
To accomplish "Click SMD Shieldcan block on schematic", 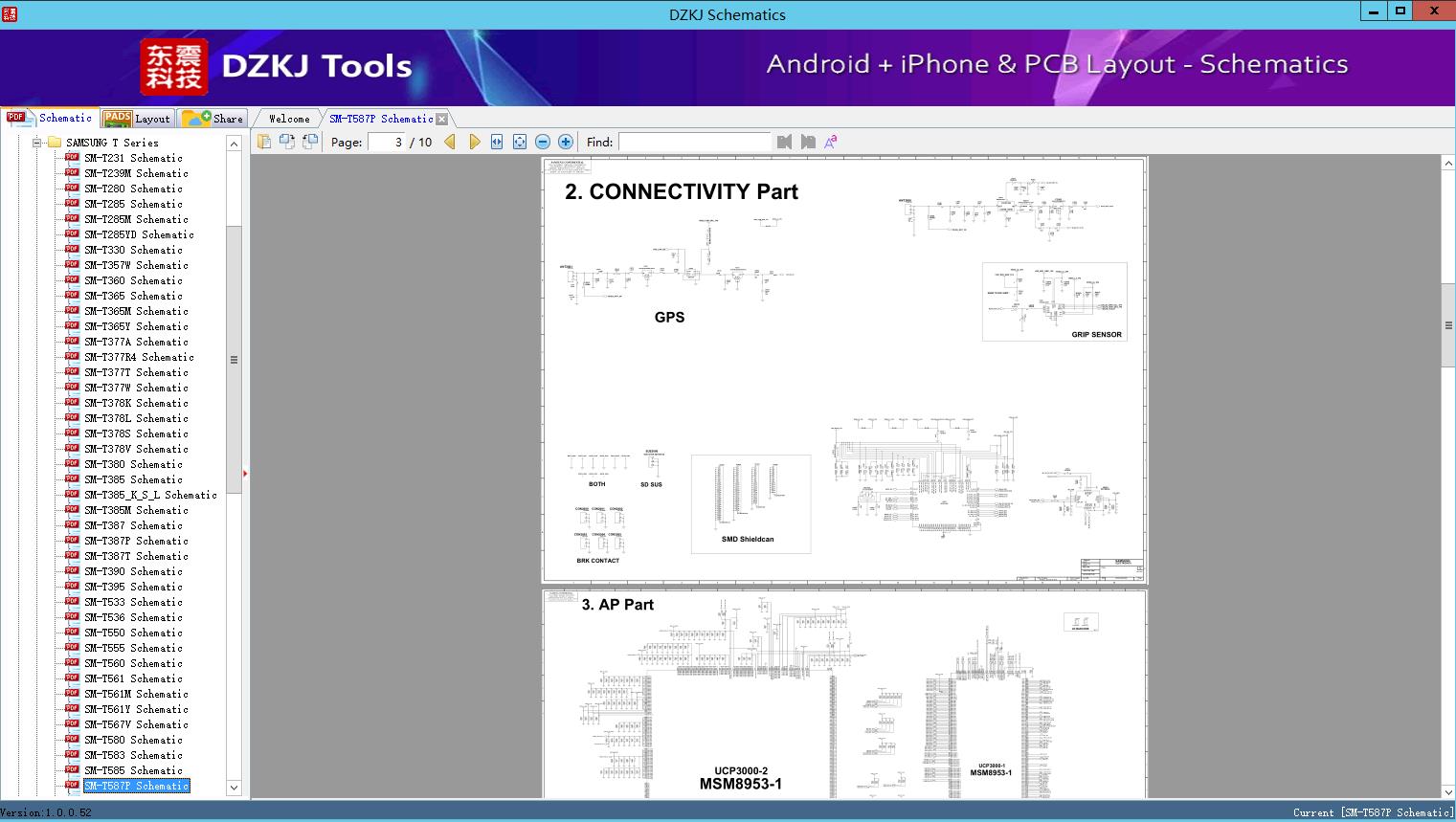I will [x=750, y=504].
